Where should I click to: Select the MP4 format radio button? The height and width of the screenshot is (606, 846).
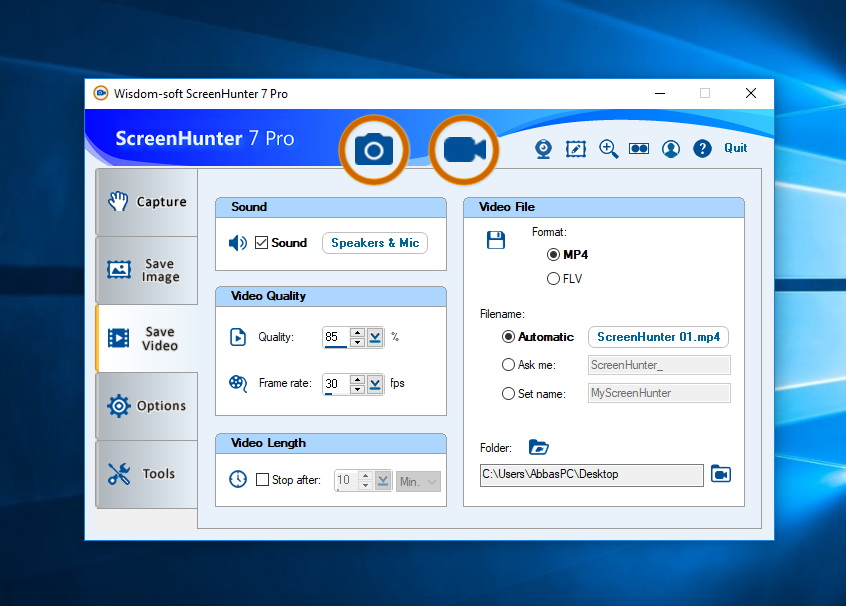(553, 254)
